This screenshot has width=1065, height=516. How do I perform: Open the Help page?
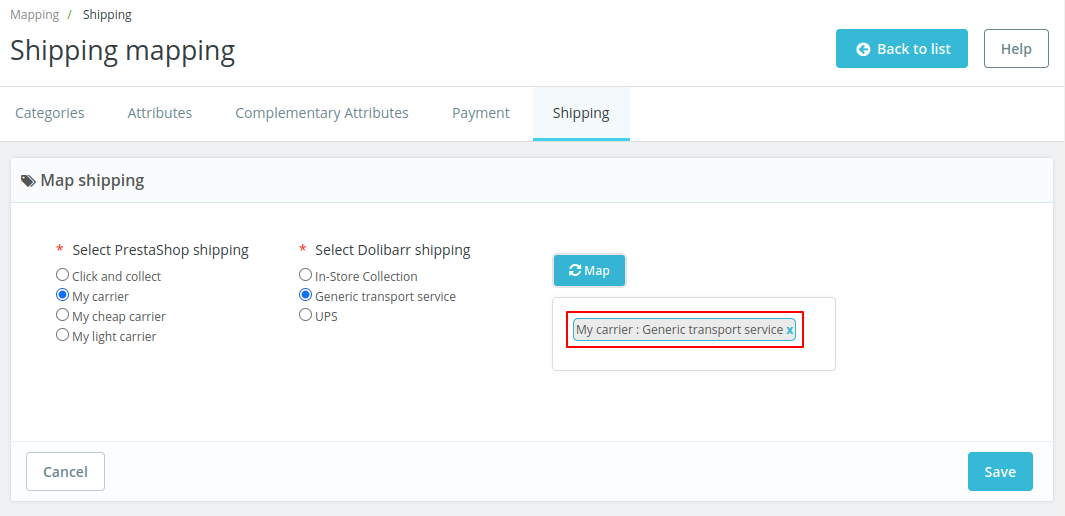(x=1016, y=49)
